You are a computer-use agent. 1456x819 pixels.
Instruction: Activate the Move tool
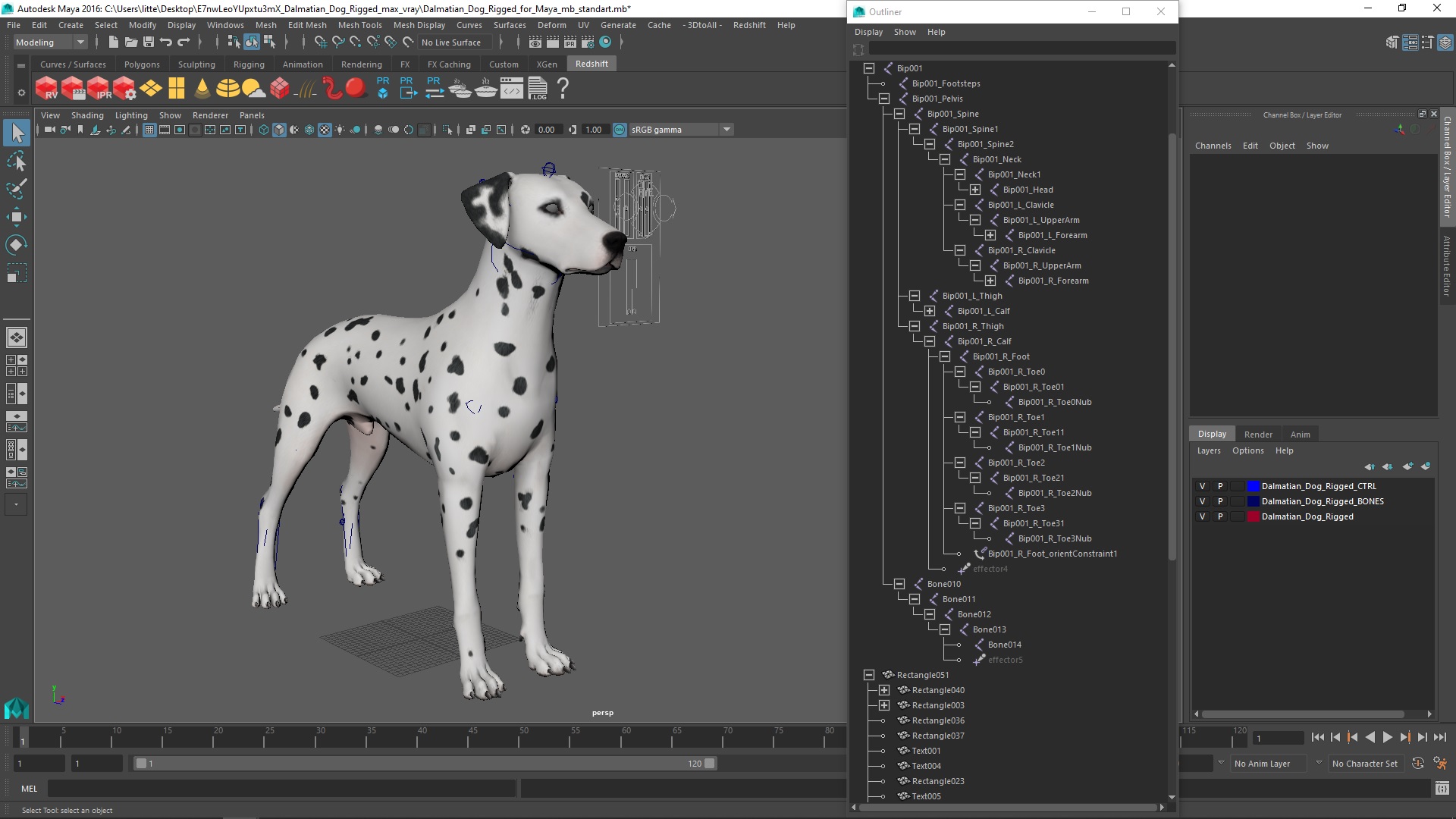[17, 217]
